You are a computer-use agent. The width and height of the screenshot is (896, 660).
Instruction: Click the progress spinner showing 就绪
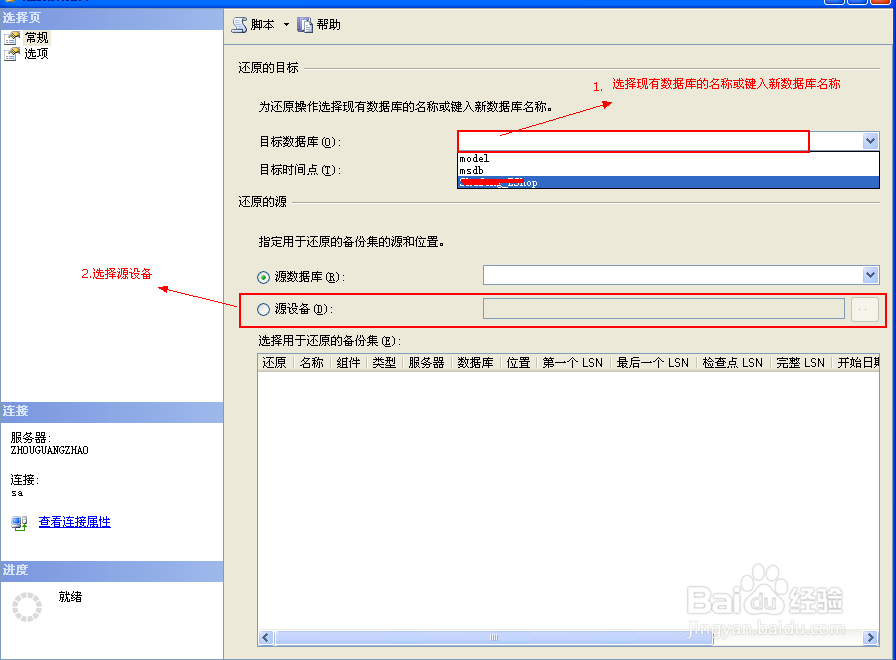click(27, 607)
